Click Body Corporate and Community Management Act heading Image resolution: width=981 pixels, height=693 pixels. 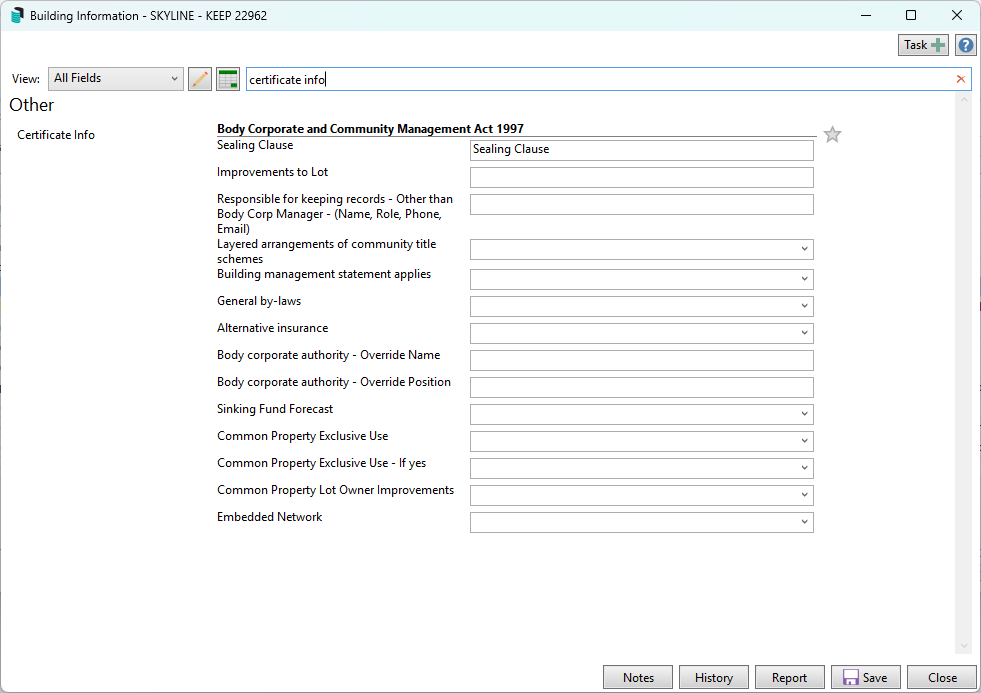click(x=370, y=128)
